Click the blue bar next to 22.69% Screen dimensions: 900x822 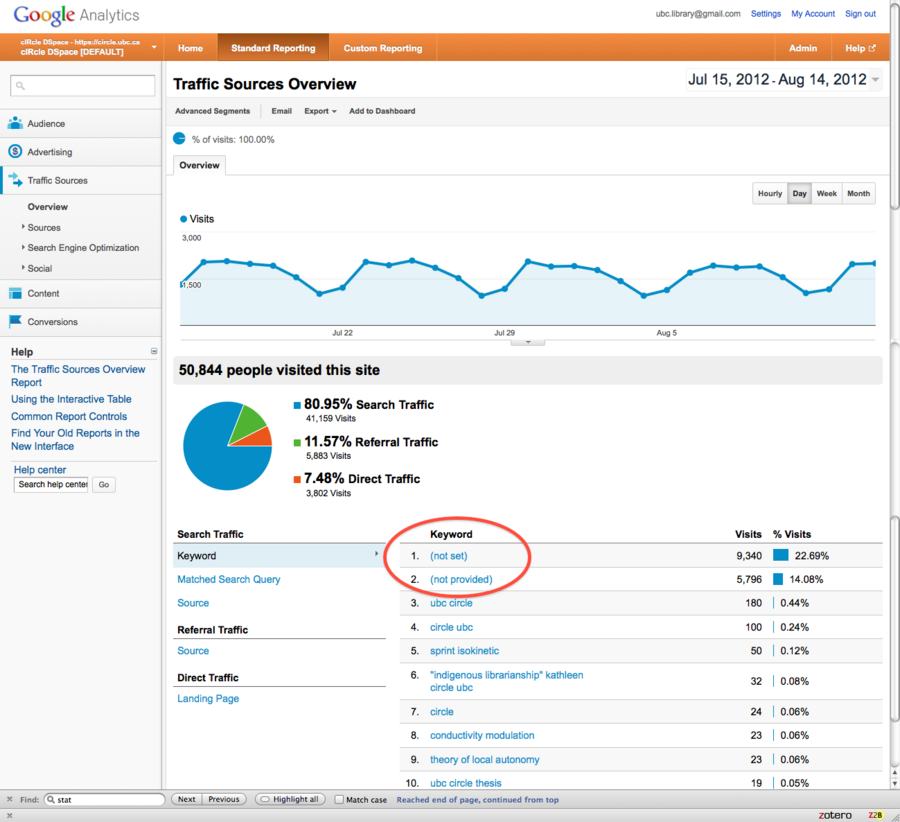click(780, 555)
